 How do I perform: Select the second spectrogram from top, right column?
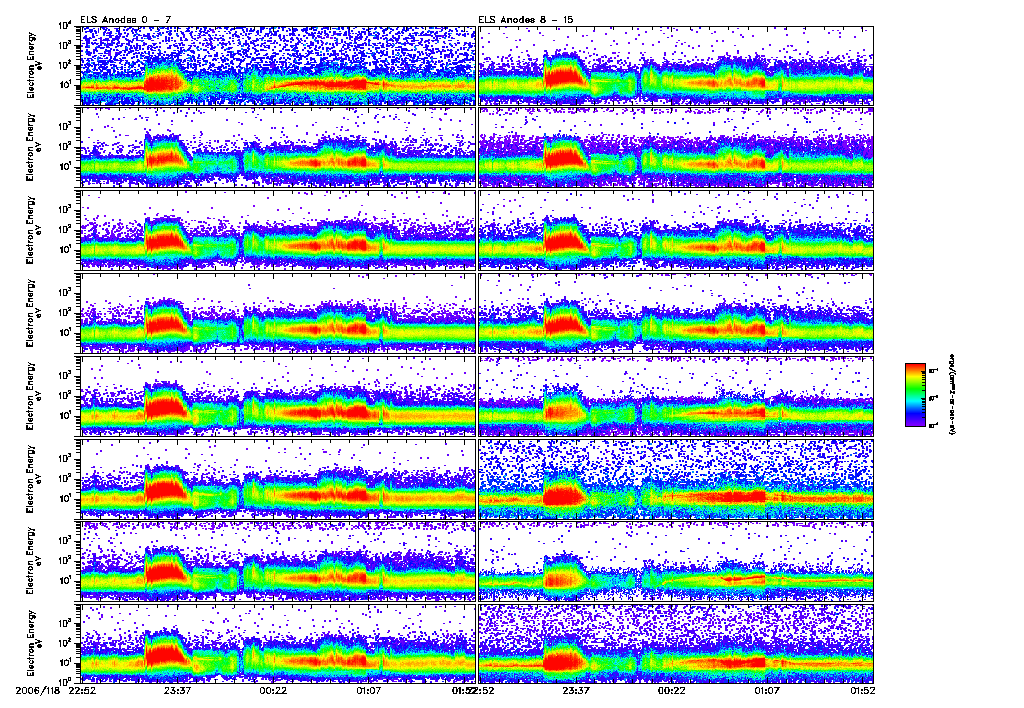(676, 148)
